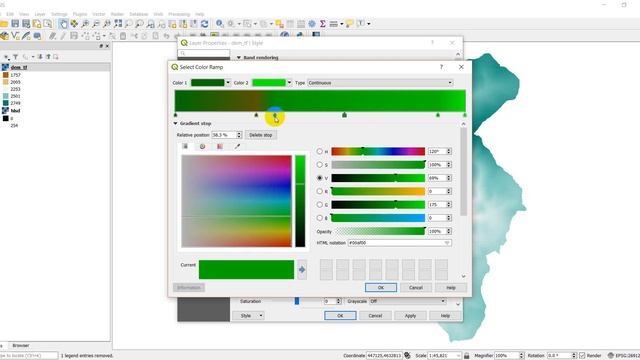The height and width of the screenshot is (360, 640).
Task: Open the Raster menu
Action: [x=117, y=14]
